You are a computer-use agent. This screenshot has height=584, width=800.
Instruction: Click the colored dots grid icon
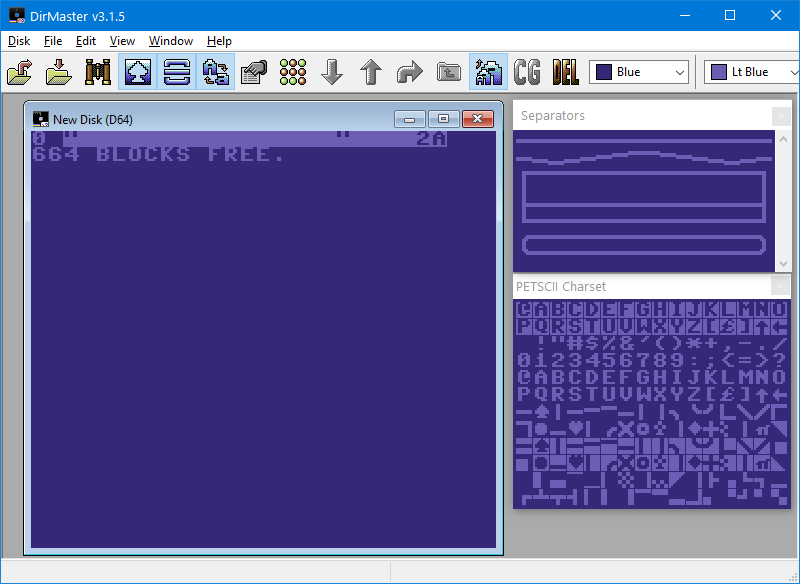click(293, 72)
